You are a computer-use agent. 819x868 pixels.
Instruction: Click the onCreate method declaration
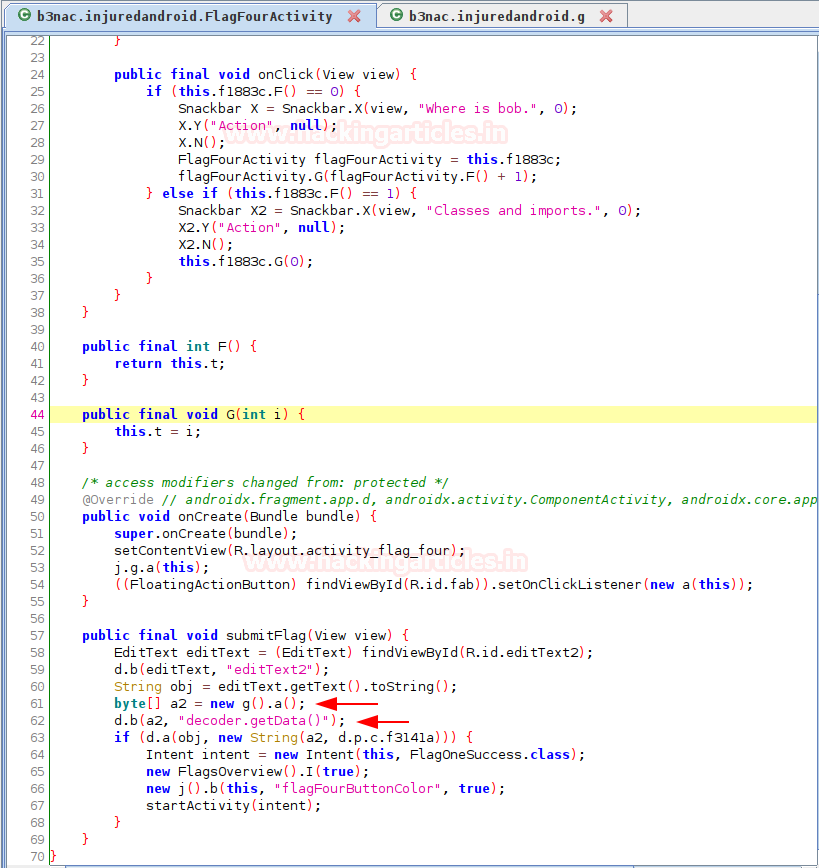tap(212, 516)
